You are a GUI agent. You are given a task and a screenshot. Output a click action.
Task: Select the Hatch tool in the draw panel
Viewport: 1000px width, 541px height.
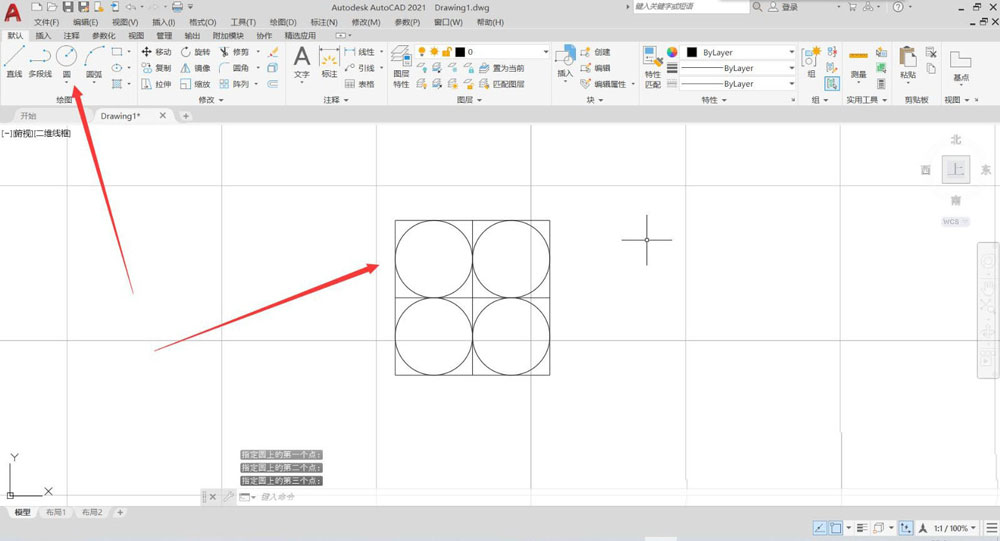[117, 84]
